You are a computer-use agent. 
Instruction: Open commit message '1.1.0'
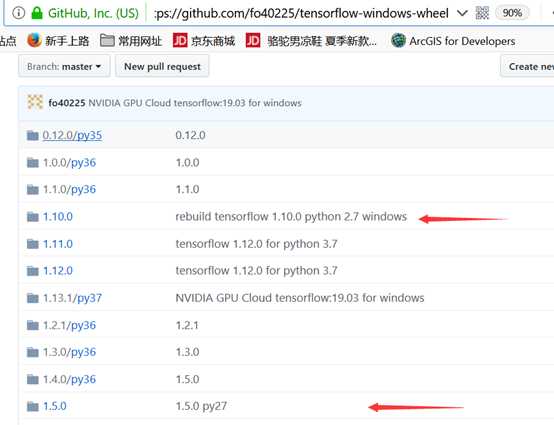[x=187, y=189]
